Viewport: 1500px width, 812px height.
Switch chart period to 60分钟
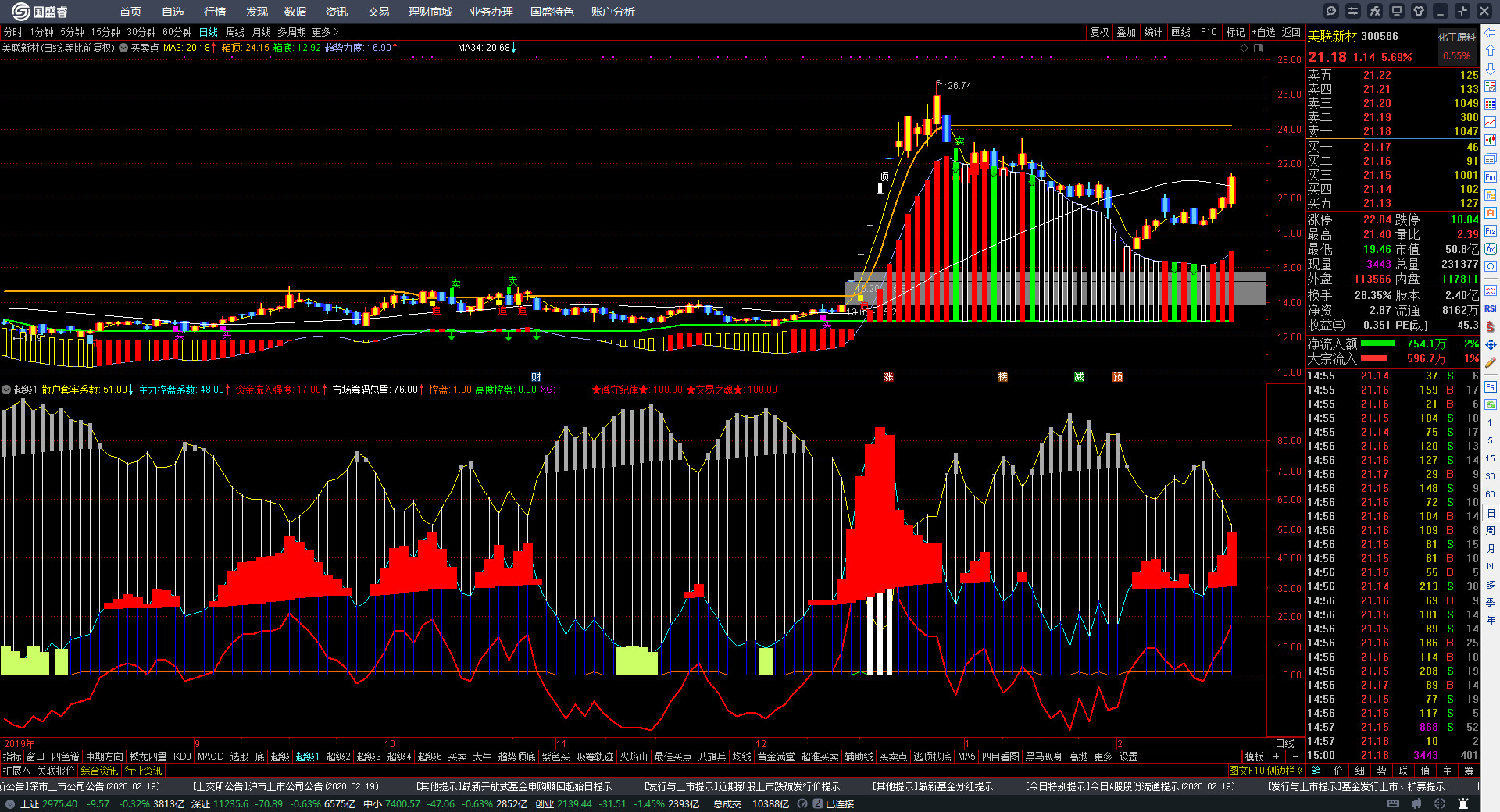177,32
